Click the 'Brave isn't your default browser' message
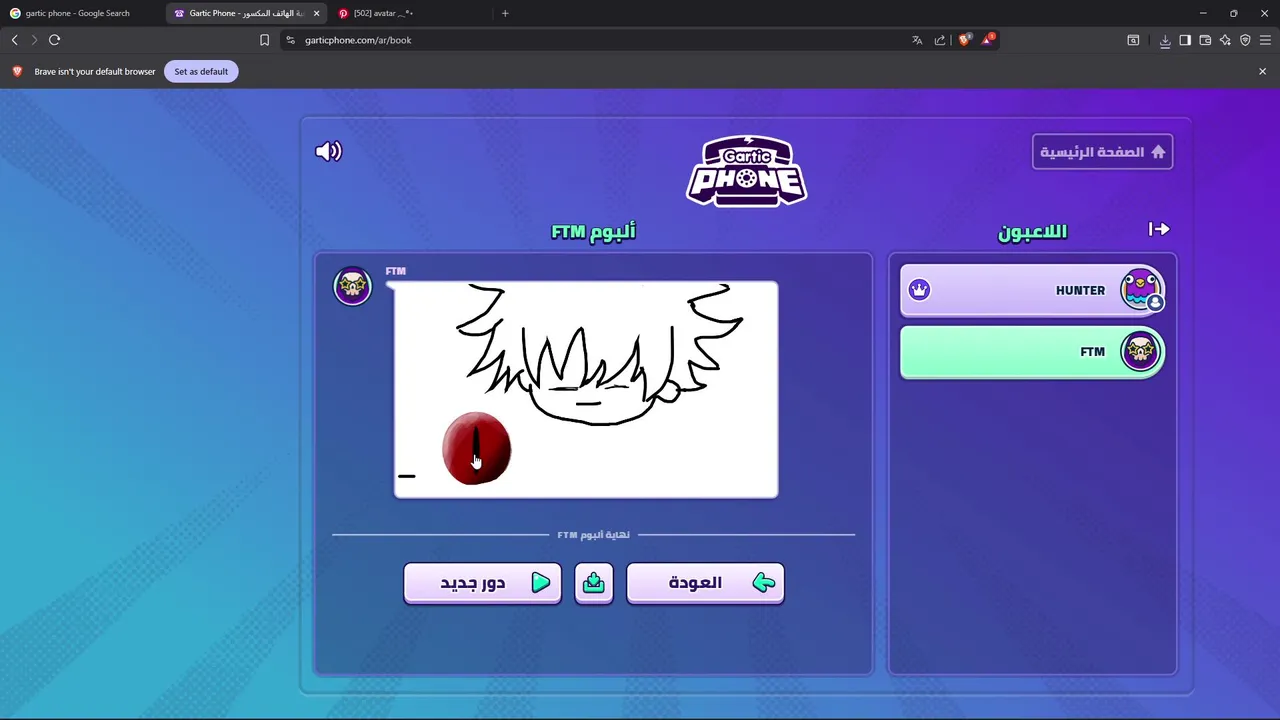 click(95, 72)
